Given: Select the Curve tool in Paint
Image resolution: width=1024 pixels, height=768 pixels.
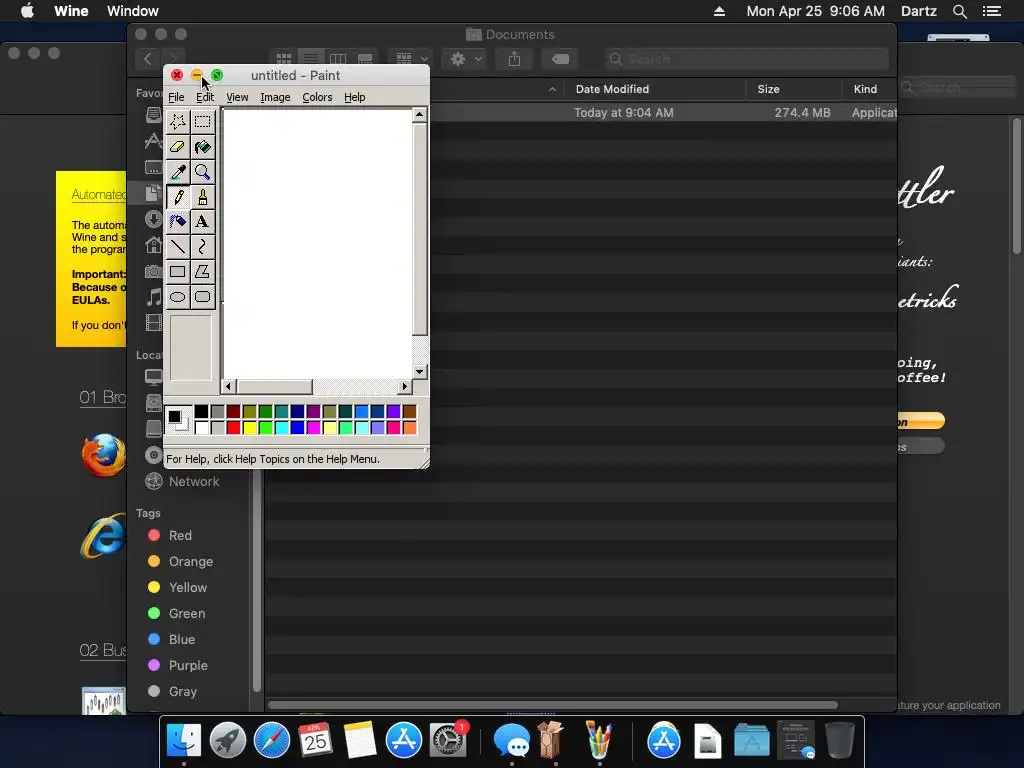Looking at the screenshot, I should (x=202, y=246).
